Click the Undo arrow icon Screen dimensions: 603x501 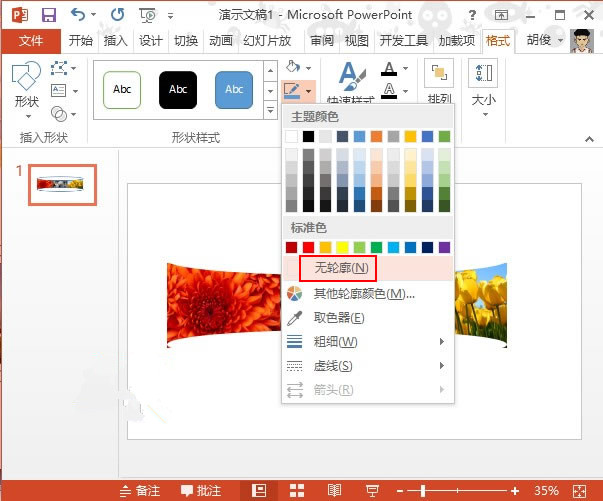tap(79, 15)
